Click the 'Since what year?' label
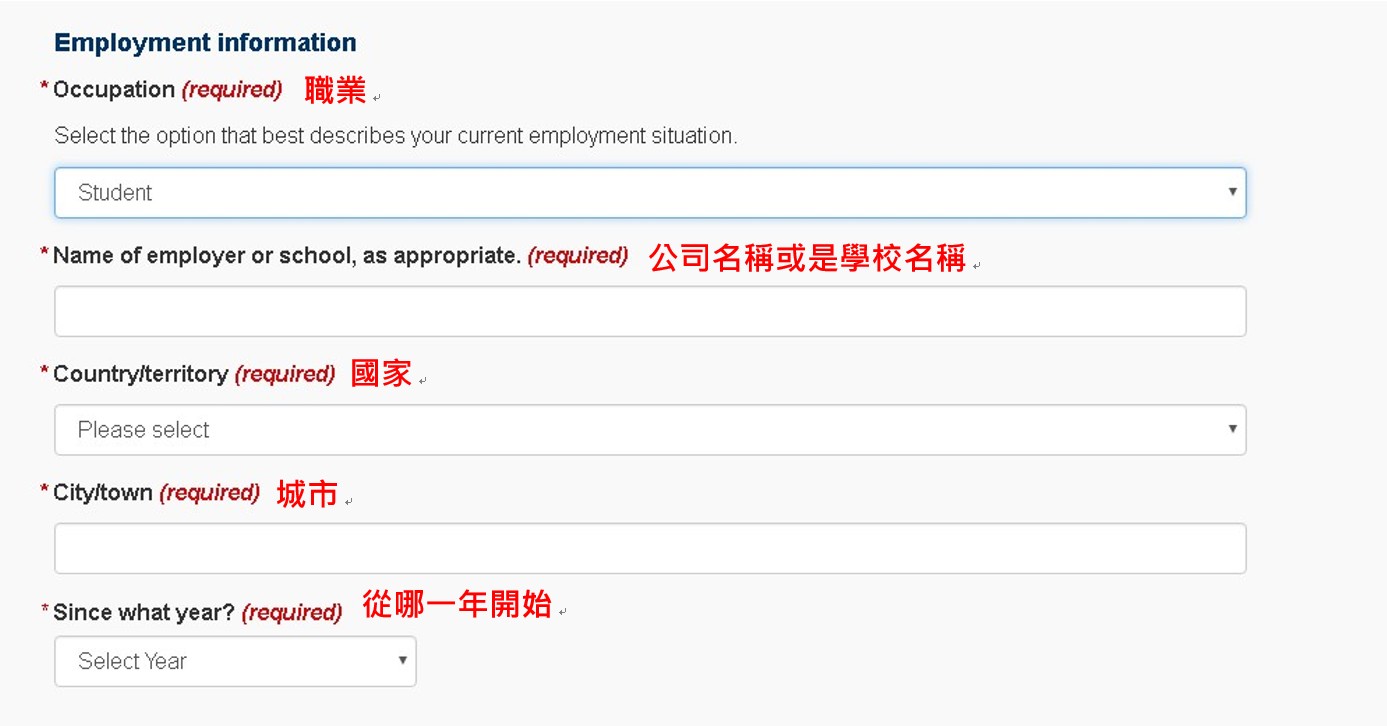 click(197, 612)
